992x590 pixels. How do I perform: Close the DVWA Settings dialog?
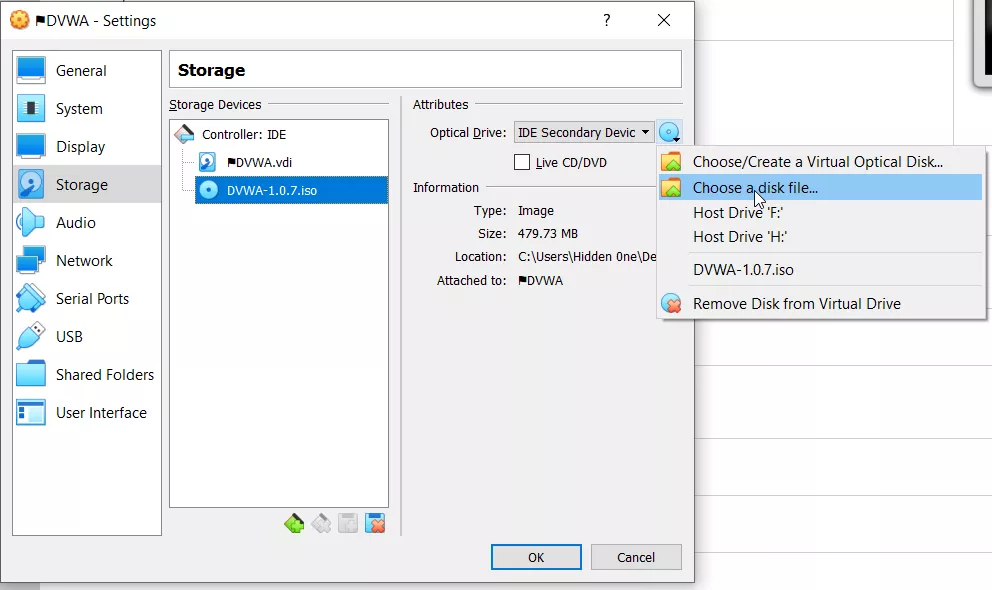click(664, 20)
